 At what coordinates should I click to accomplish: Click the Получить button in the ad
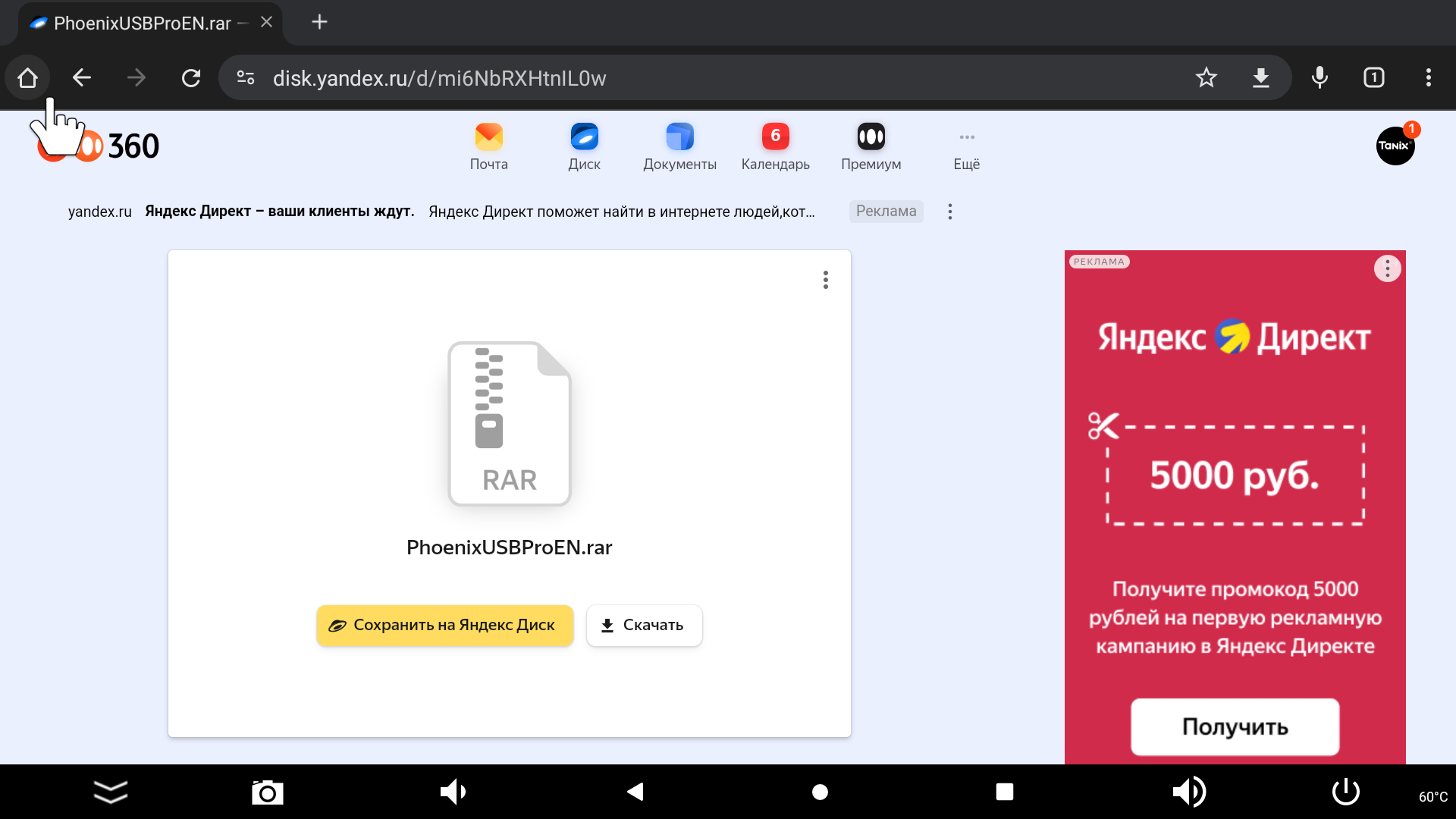pos(1235,726)
